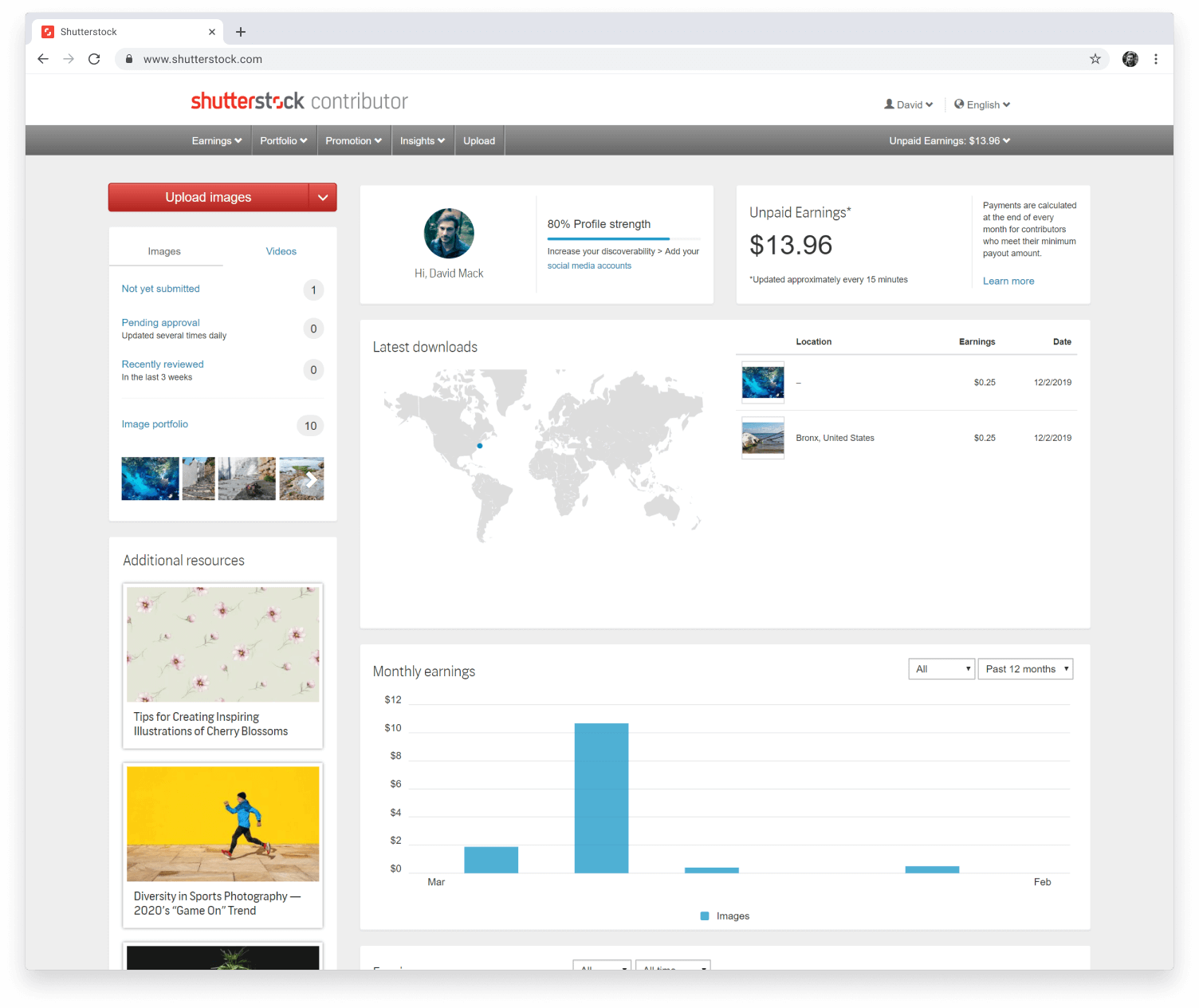This screenshot has height=1008, width=1199.
Task: Open the All media type dropdown
Action: point(942,669)
